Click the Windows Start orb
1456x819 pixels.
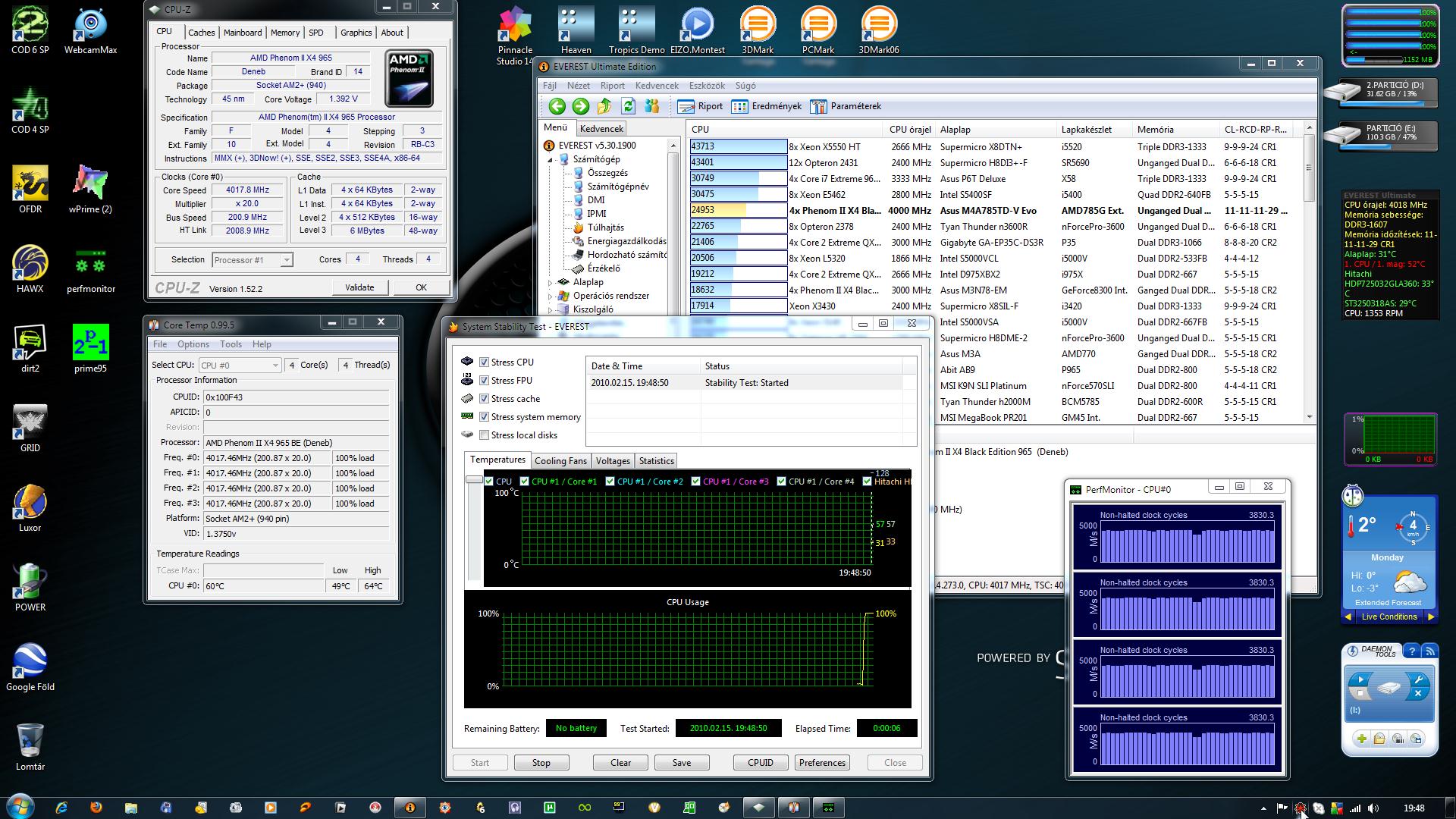tap(19, 807)
